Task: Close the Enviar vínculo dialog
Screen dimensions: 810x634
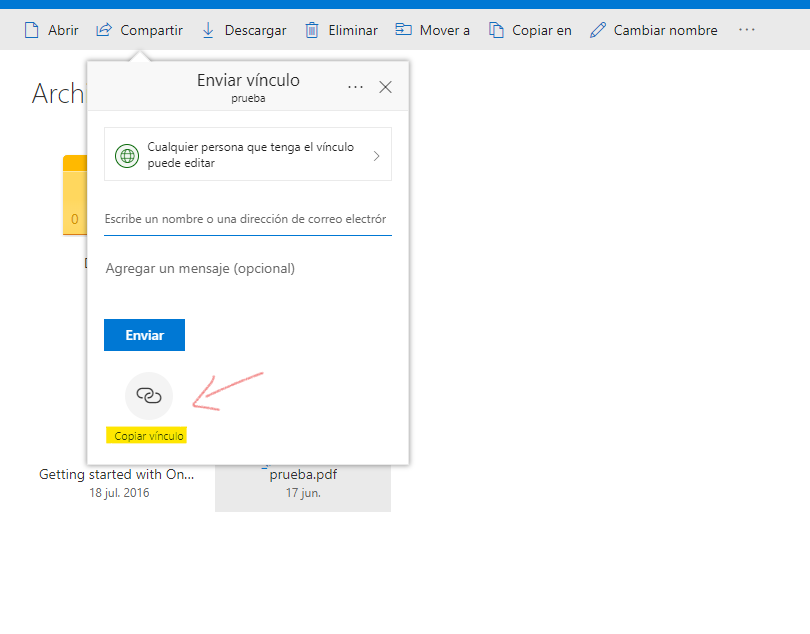Action: click(x=385, y=87)
